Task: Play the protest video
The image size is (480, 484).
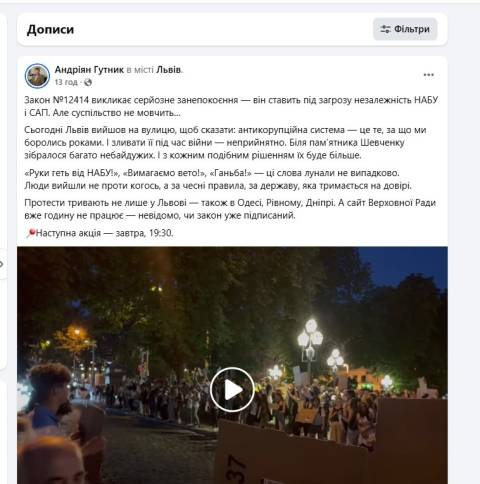Action: coord(232,390)
